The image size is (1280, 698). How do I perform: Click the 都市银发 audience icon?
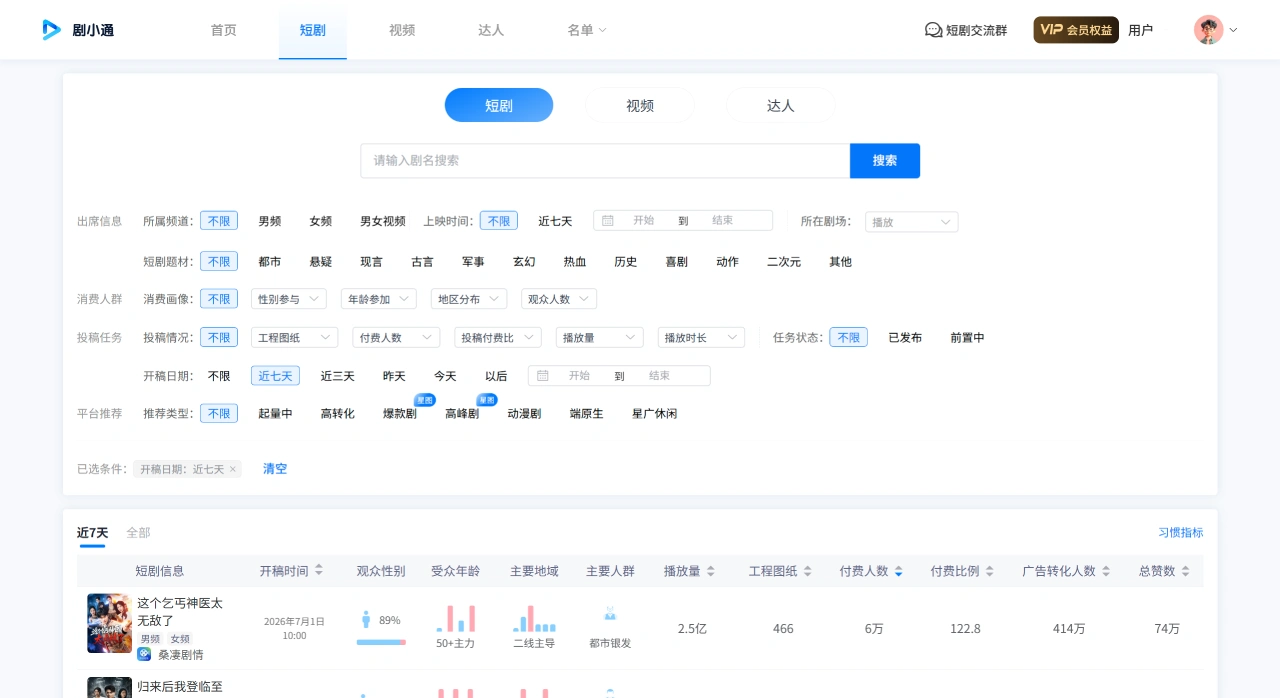[x=610, y=613]
